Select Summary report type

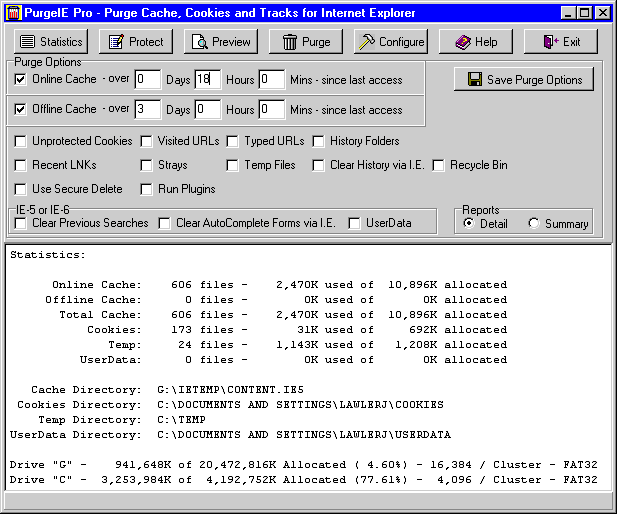coord(534,223)
